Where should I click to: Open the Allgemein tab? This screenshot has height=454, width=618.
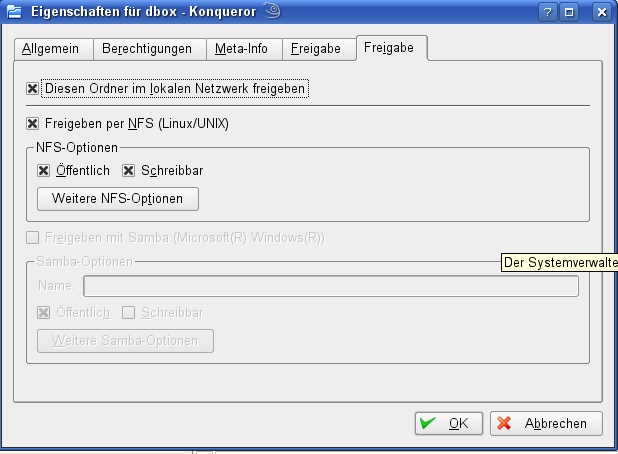(x=53, y=49)
